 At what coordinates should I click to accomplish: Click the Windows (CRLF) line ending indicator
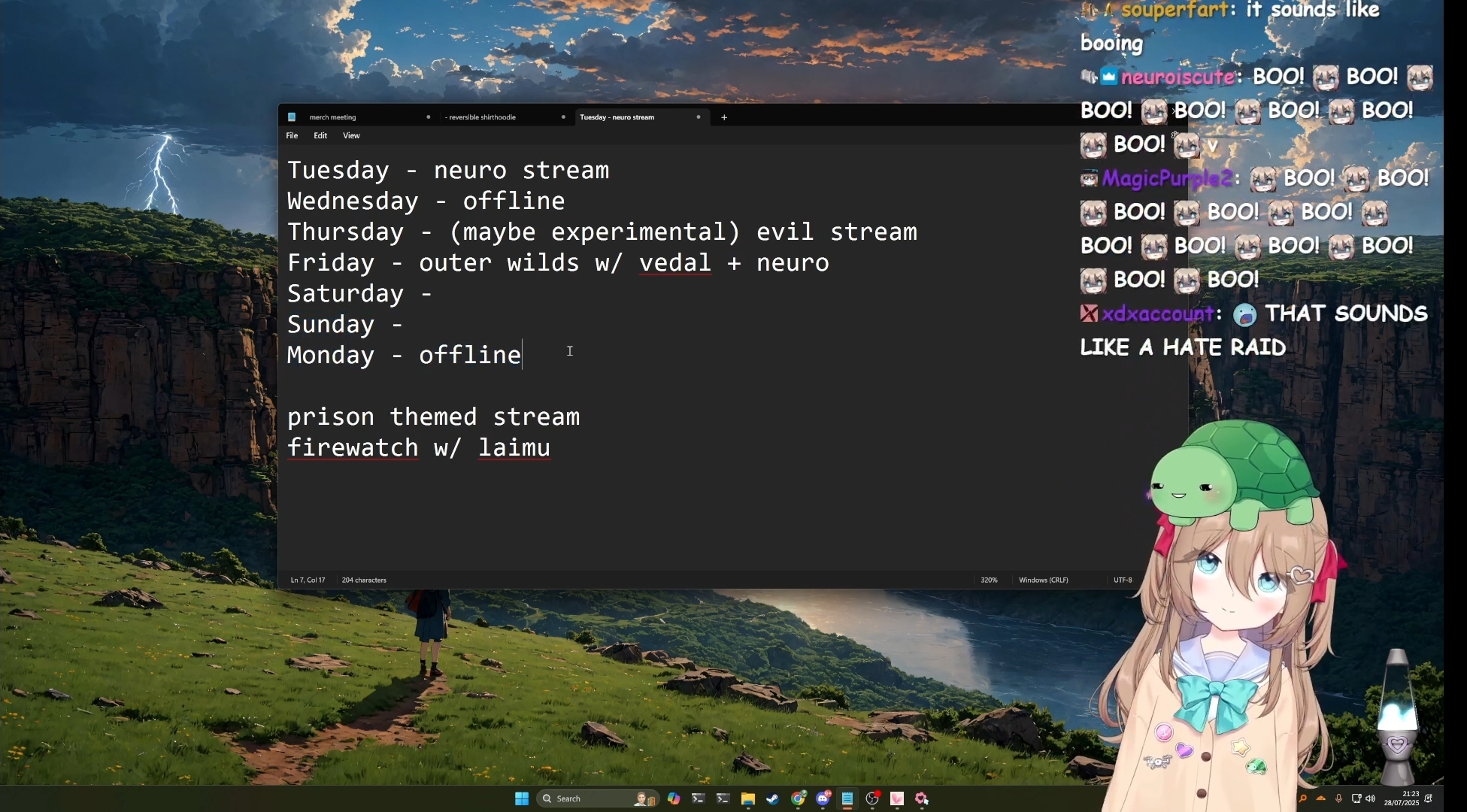1043,580
